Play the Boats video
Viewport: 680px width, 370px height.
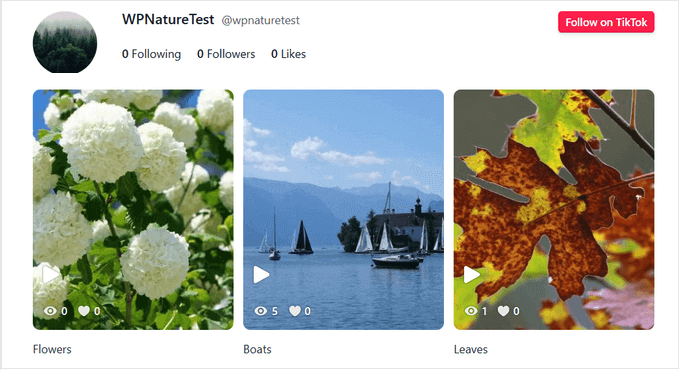[x=261, y=274]
